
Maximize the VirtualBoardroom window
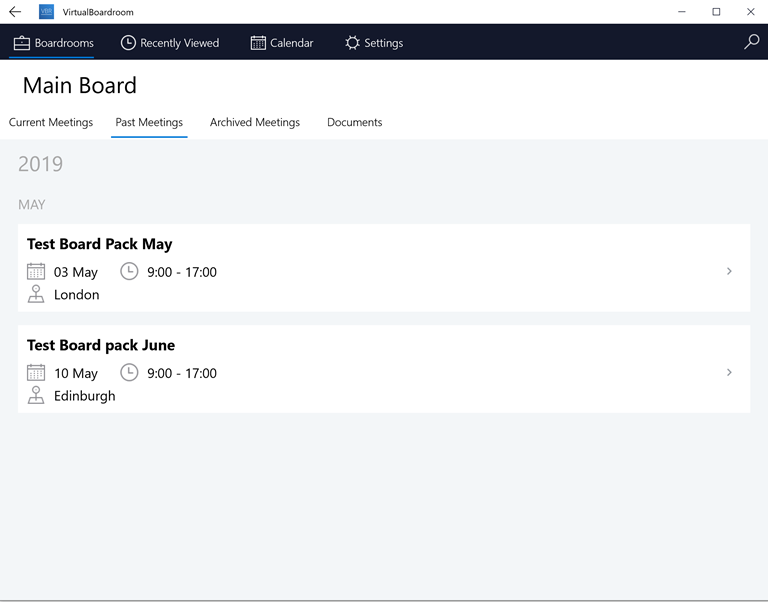(716, 12)
